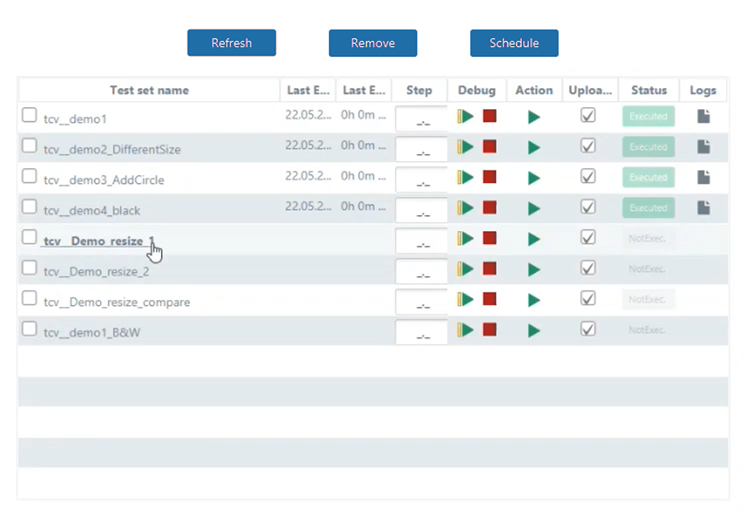Start debug play for tcv__Demo_resize_2
Image resolution: width=744 pixels, height=513 pixels.
click(x=466, y=269)
